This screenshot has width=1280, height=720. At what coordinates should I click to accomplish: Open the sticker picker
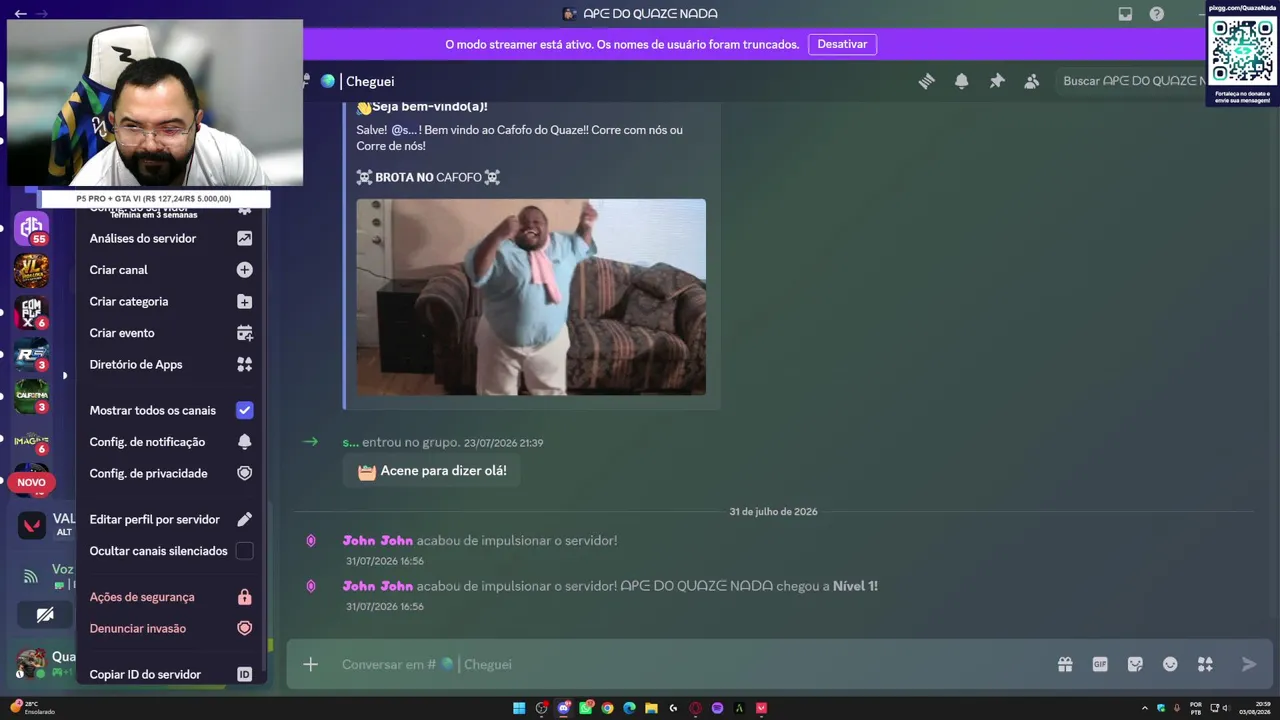[x=1135, y=664]
